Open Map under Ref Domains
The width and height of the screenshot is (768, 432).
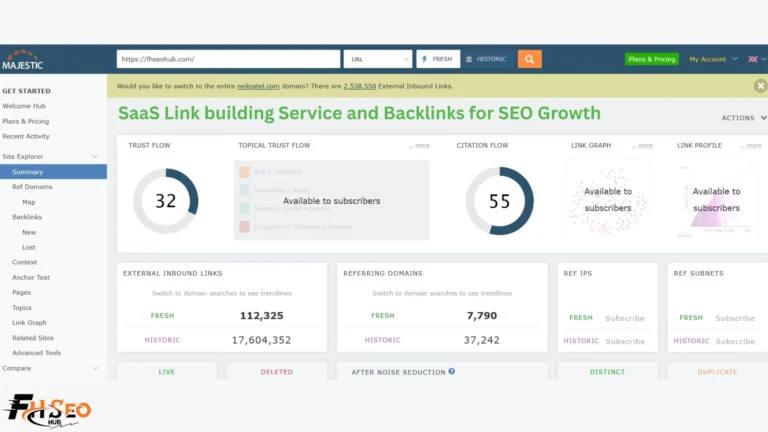coord(28,202)
